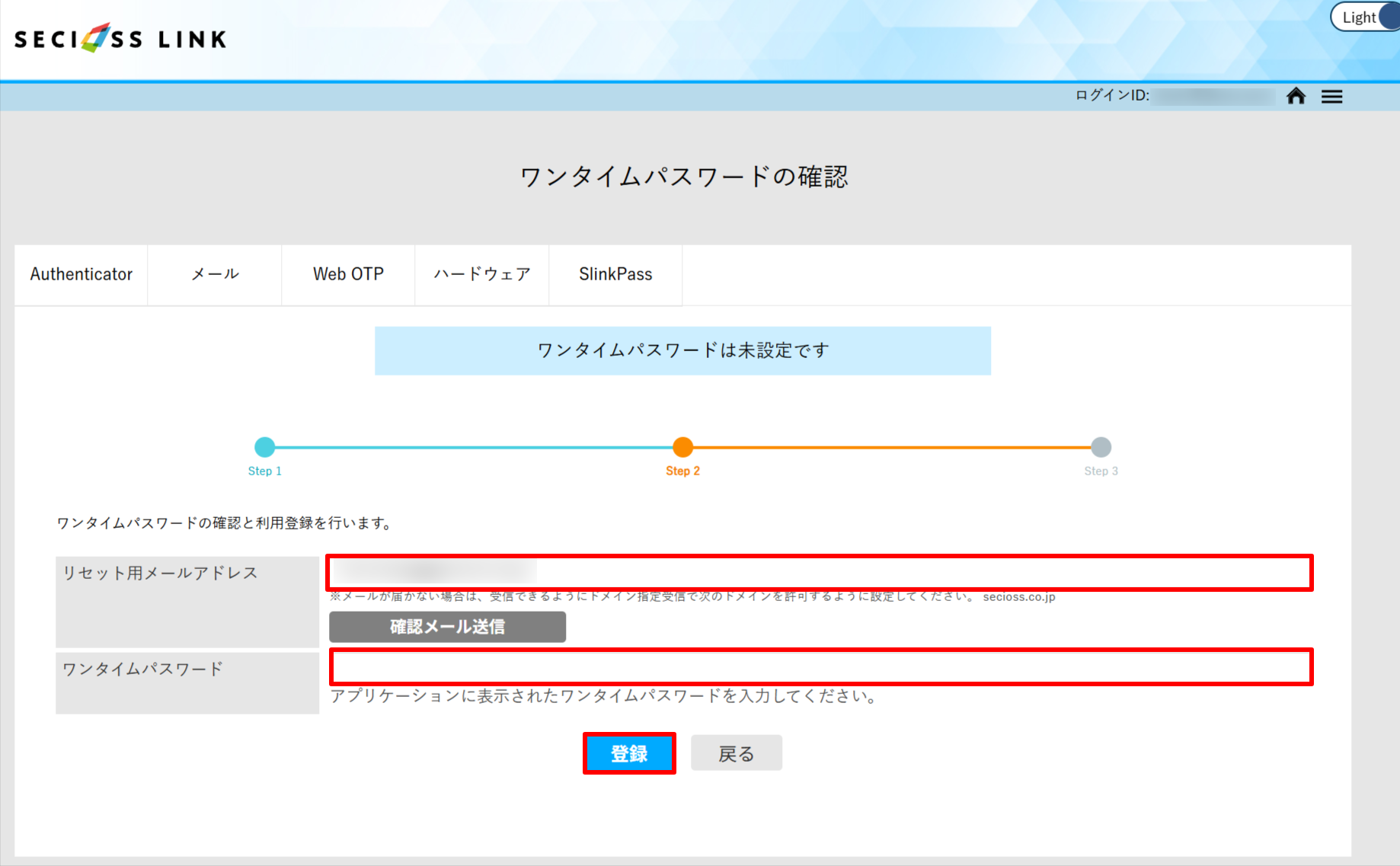1400x866 pixels.
Task: Click the ログインID label
Action: point(1112,95)
